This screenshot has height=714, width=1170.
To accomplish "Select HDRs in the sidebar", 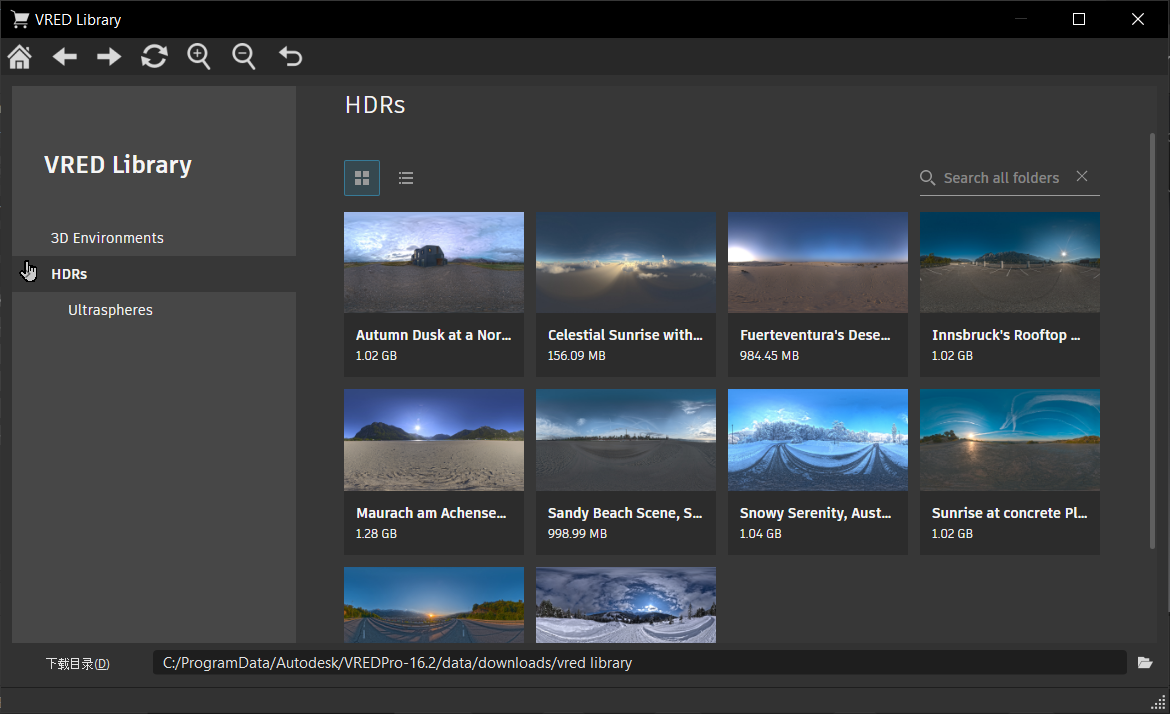I will (x=154, y=274).
